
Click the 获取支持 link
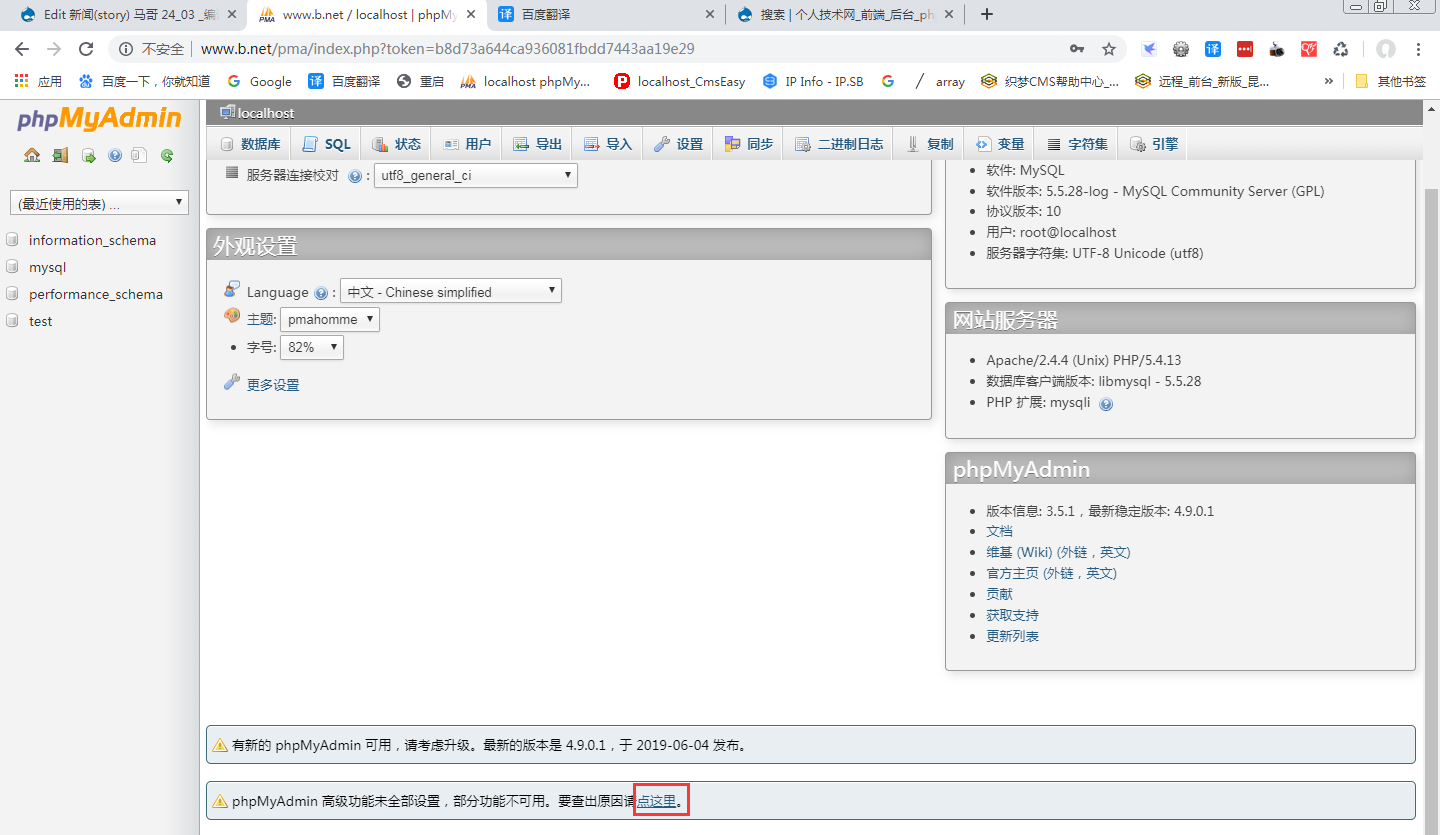pos(1012,615)
